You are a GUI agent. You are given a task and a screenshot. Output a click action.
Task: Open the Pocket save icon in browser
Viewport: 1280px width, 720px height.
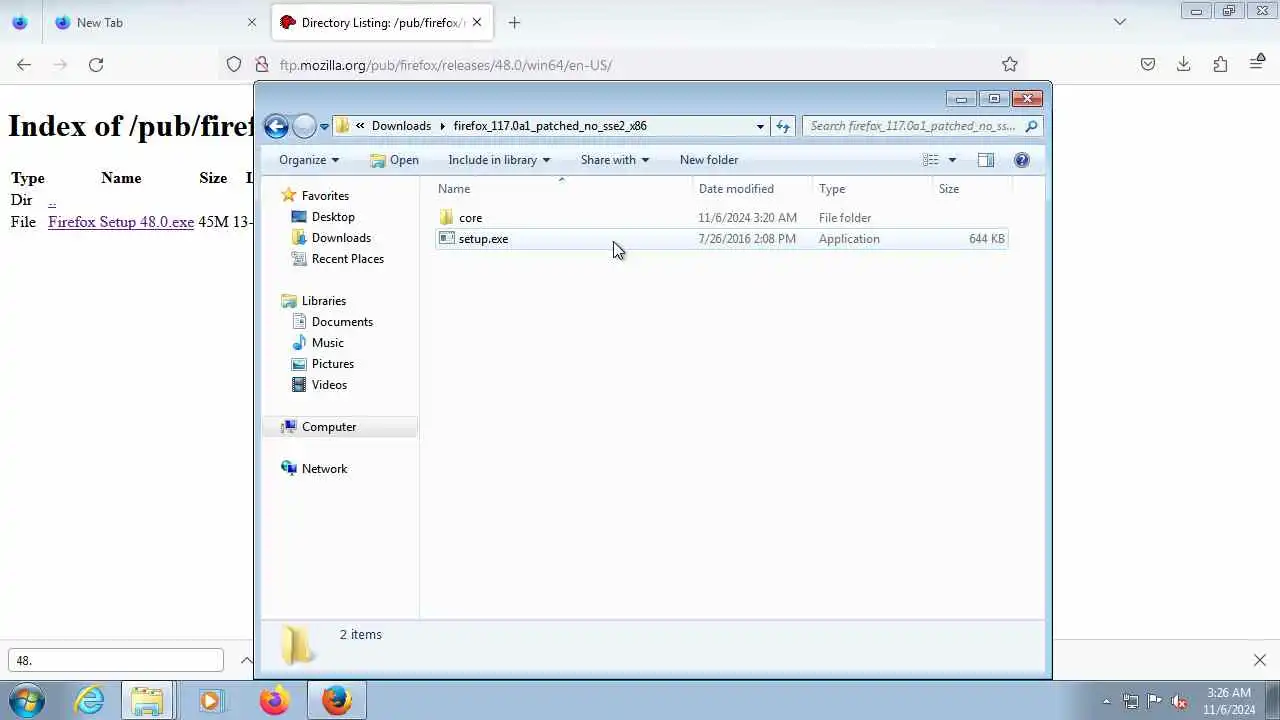coord(1148,65)
